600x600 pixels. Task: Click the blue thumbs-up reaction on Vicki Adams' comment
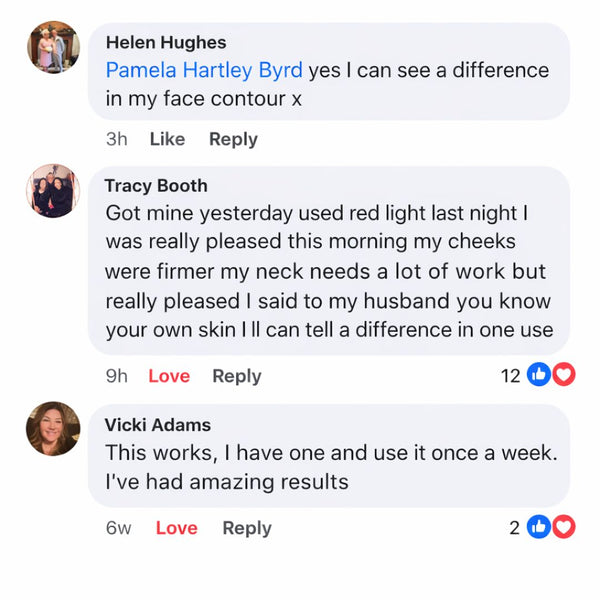click(x=538, y=527)
